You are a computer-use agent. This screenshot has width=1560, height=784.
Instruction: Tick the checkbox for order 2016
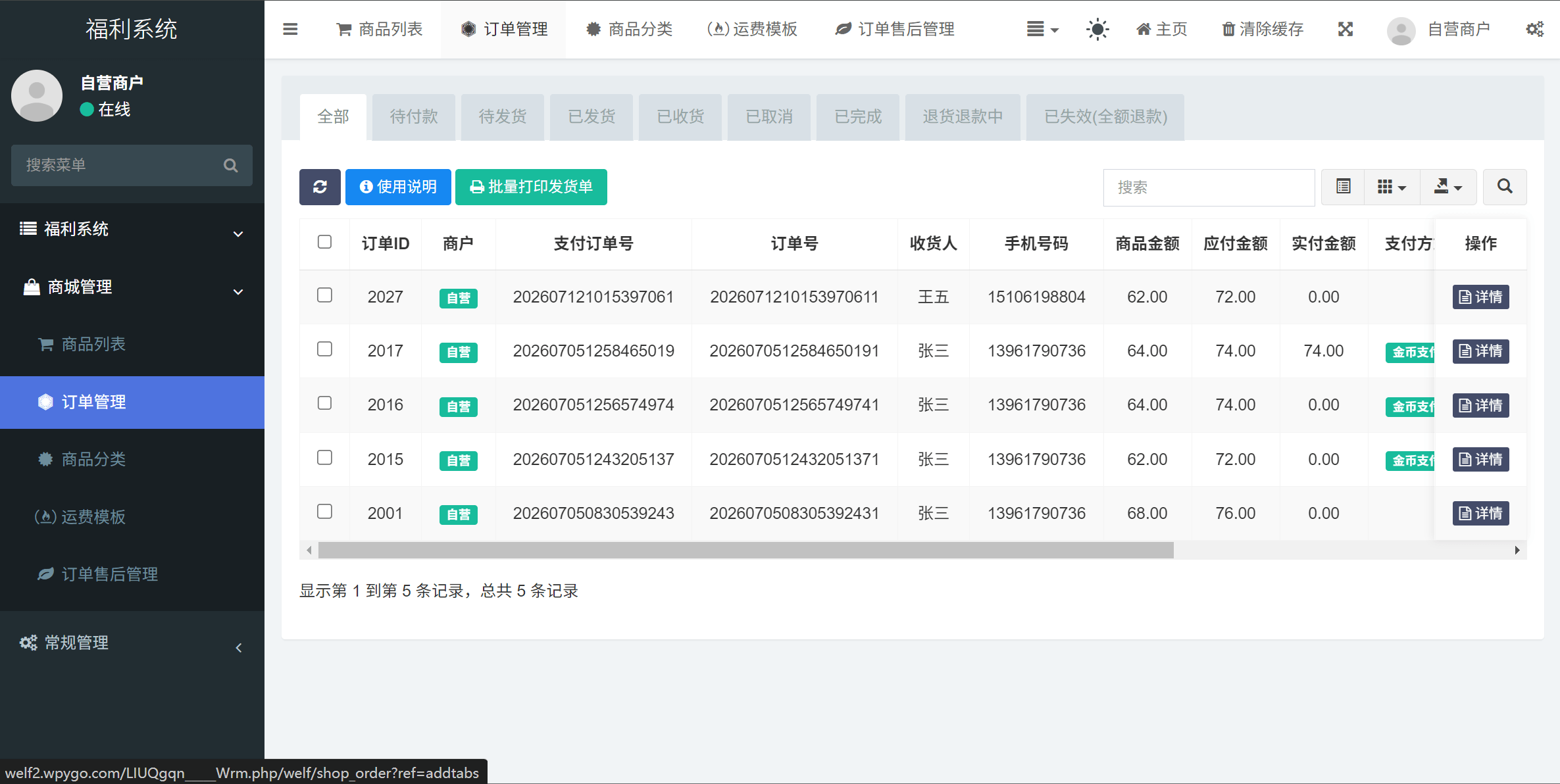tap(324, 403)
